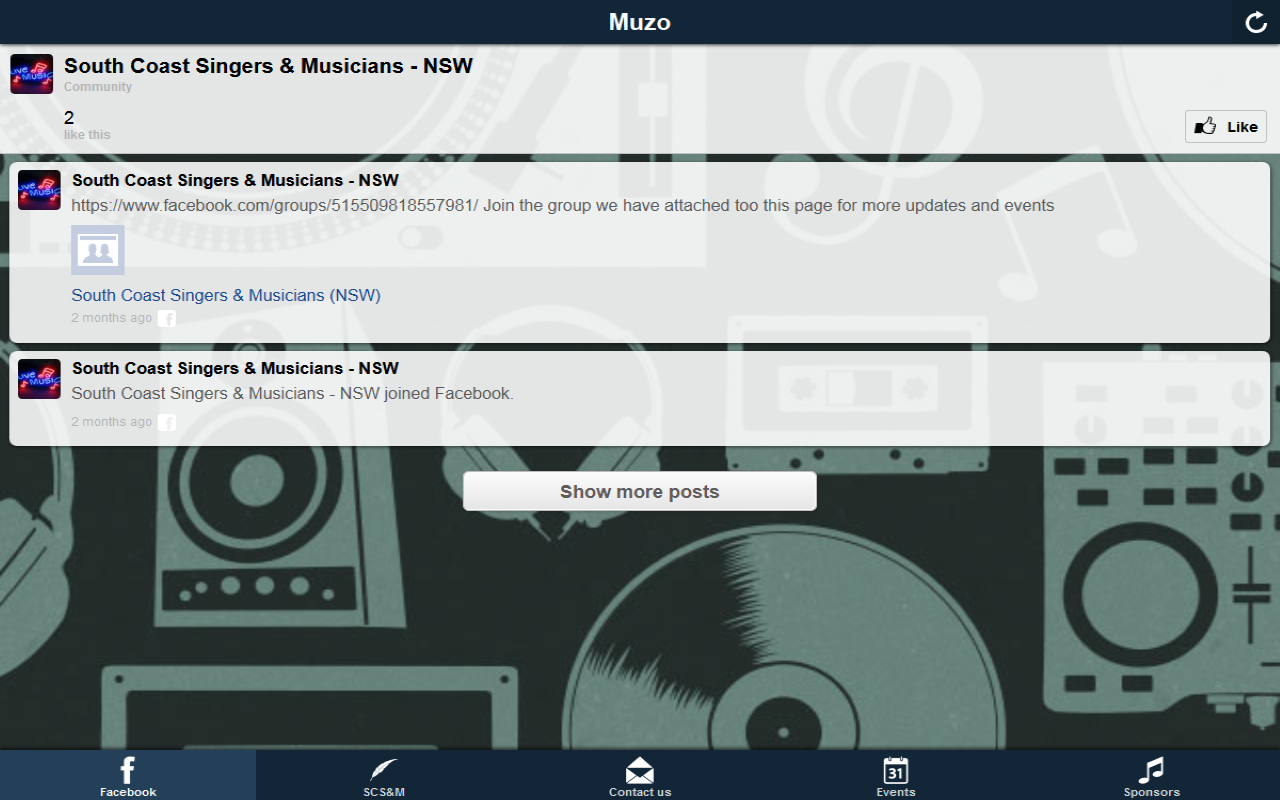1280x800 pixels.
Task: Switch to the SCS&M tab
Action: pyautogui.click(x=384, y=775)
